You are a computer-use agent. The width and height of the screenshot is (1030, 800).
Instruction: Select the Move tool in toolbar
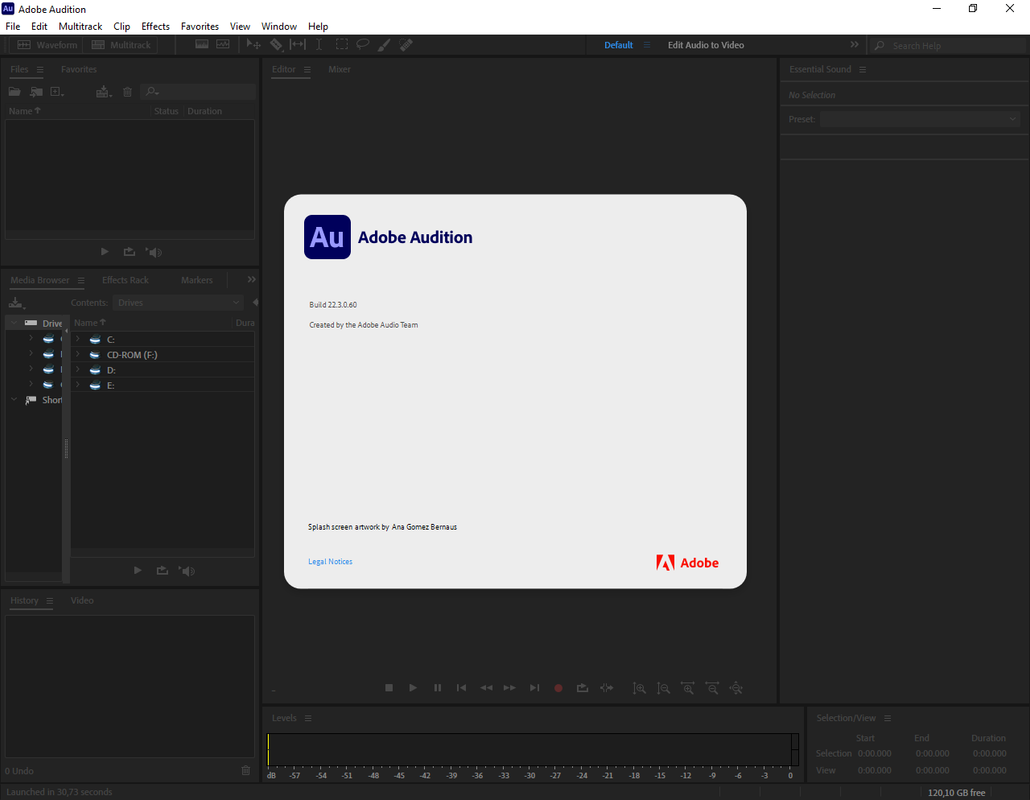click(x=253, y=45)
